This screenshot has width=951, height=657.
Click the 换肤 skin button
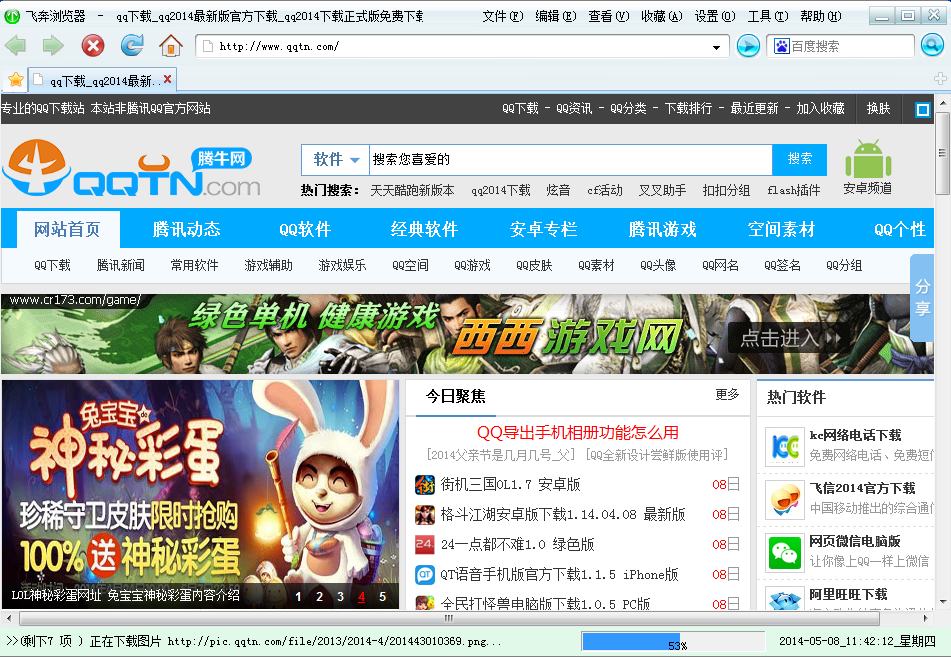878,109
